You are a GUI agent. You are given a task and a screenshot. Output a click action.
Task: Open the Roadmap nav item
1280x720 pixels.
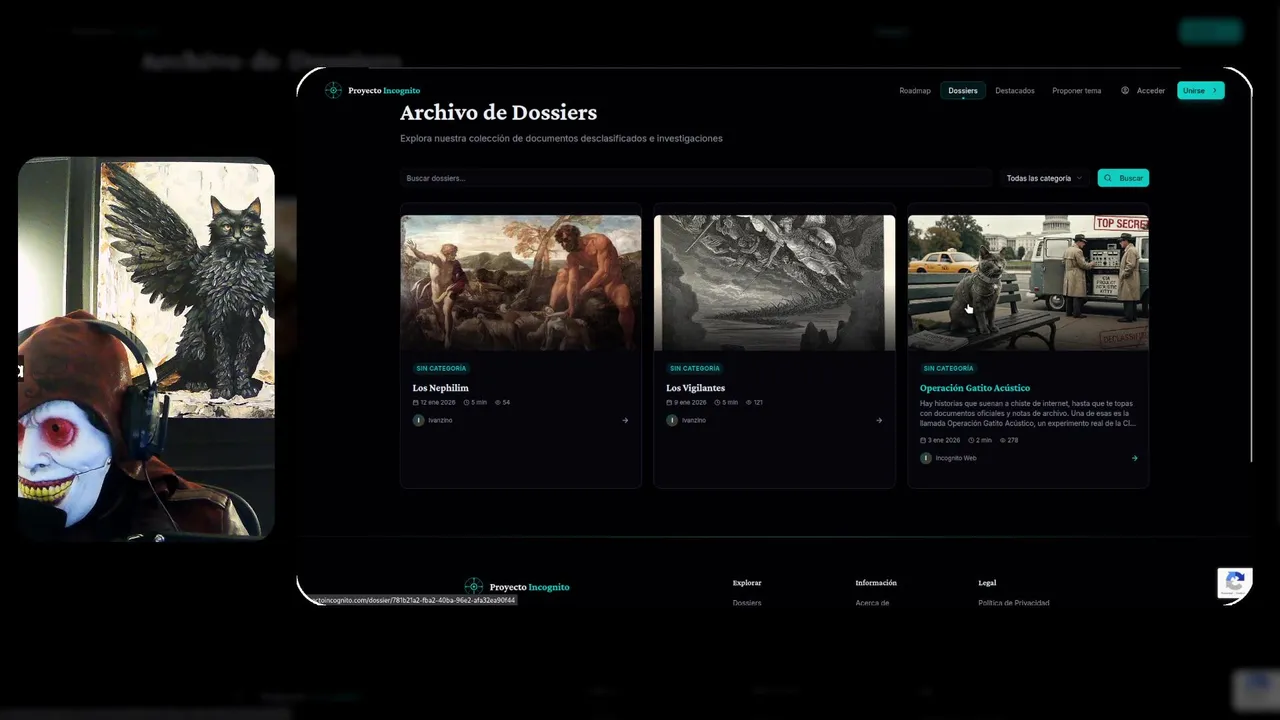pos(915,91)
